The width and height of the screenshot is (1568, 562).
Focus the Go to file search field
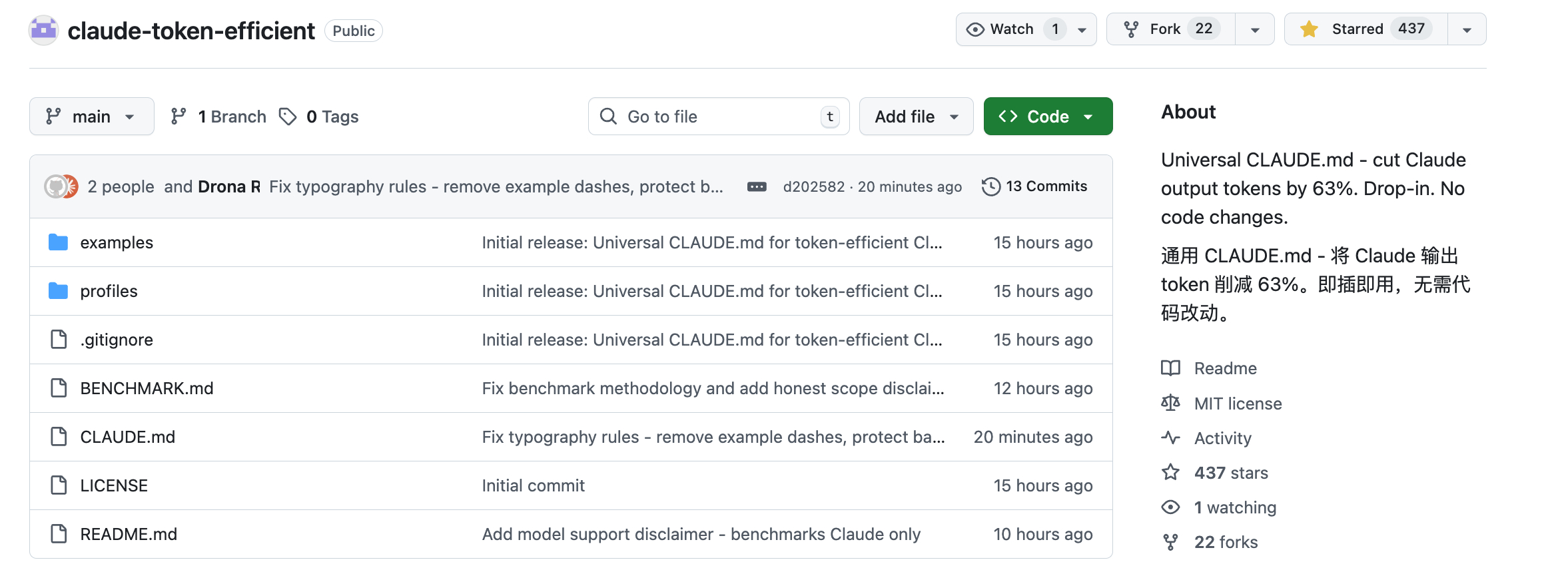[x=719, y=117]
